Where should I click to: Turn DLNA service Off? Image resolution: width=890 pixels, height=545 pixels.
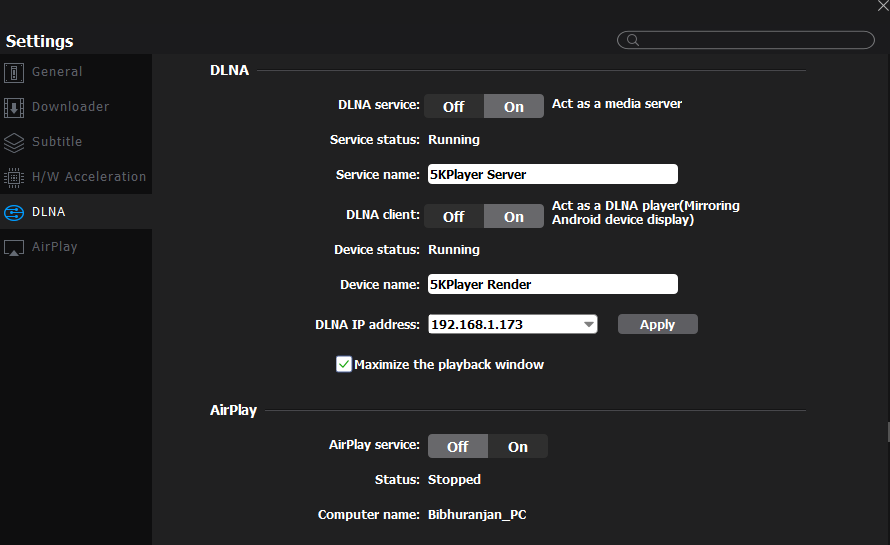(x=454, y=107)
